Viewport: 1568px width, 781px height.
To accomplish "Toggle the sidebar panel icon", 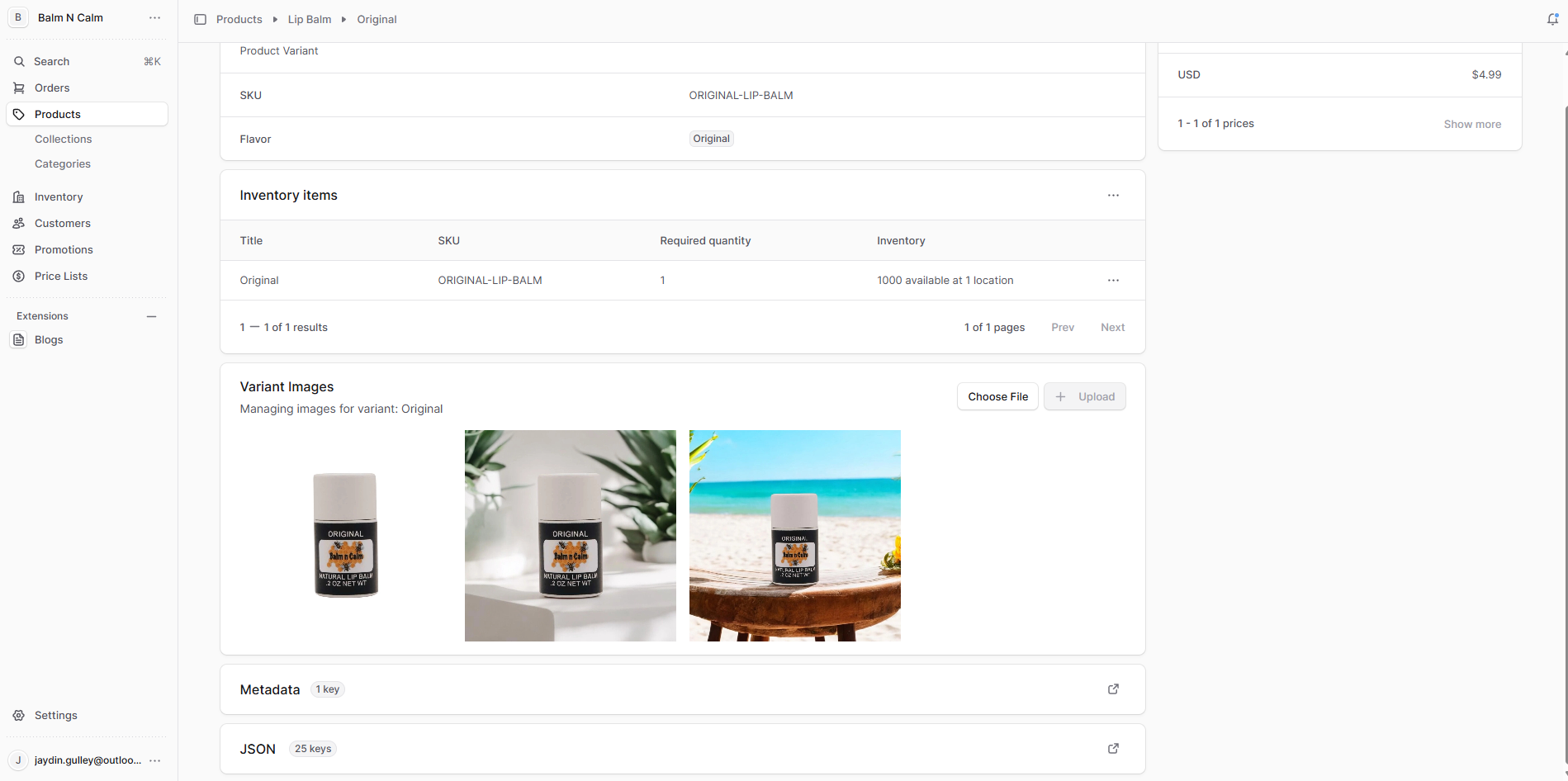I will tap(200, 19).
